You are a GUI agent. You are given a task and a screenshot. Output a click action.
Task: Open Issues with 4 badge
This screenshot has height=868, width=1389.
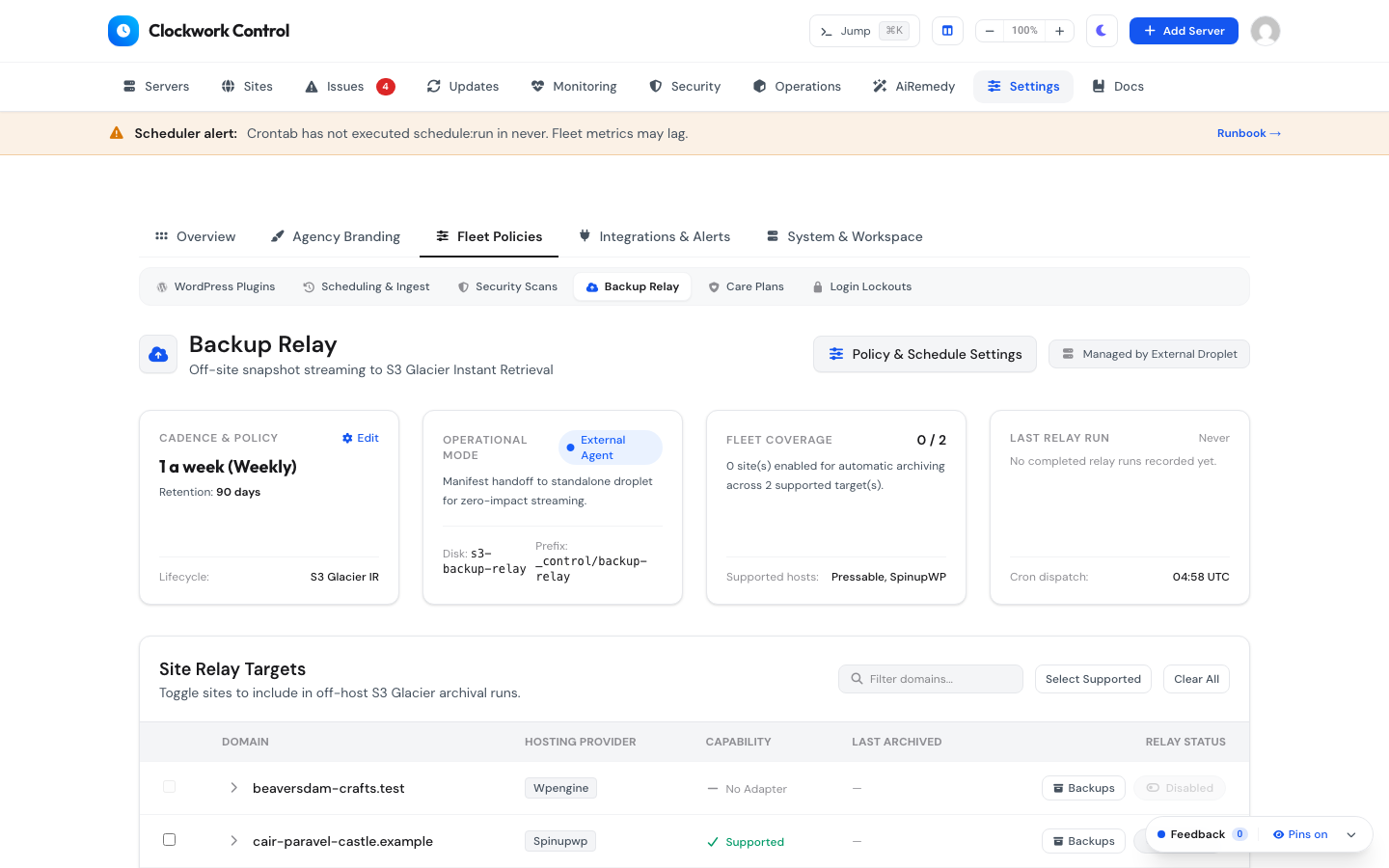(x=349, y=87)
